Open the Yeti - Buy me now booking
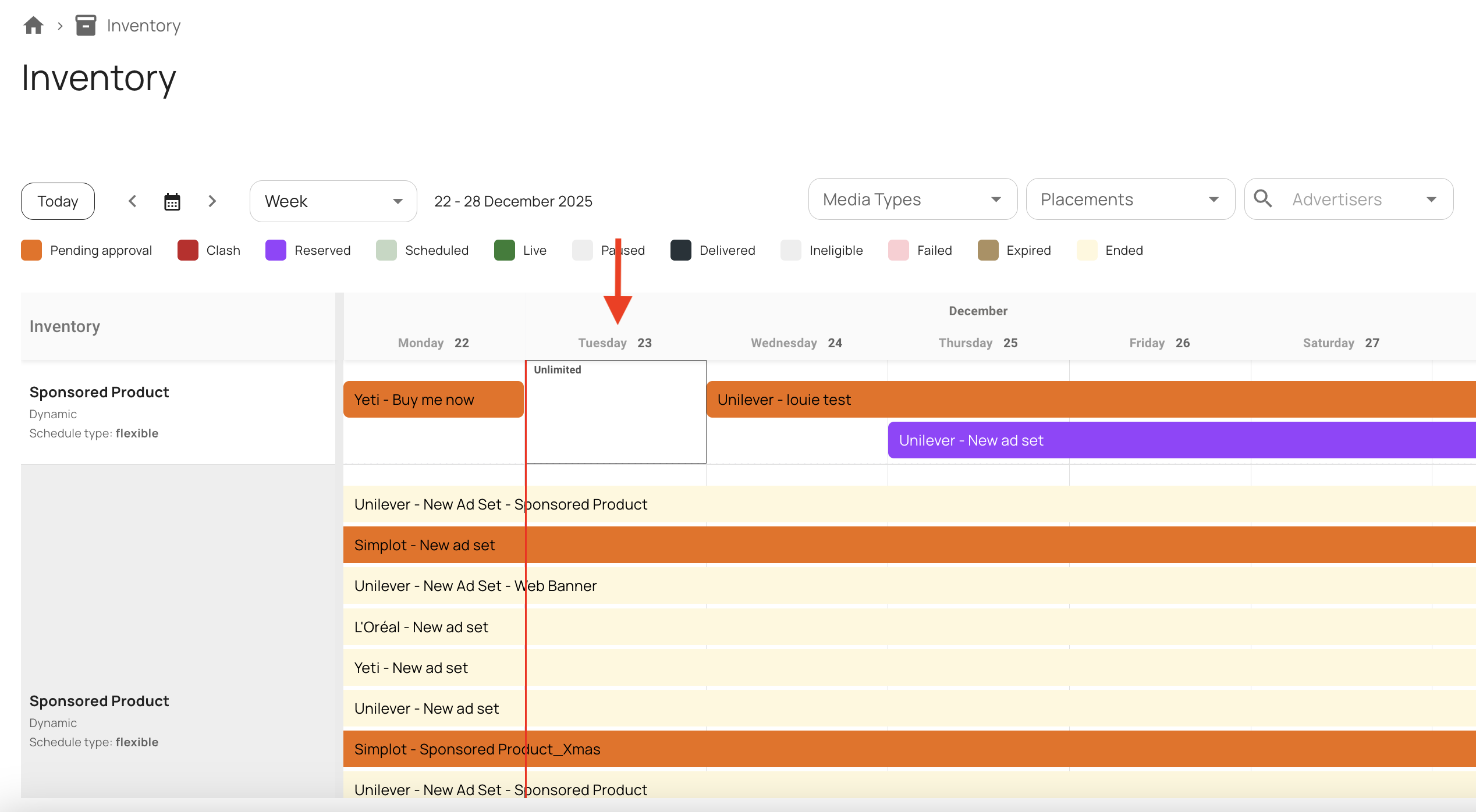This screenshot has height=812, width=1476. pyautogui.click(x=433, y=400)
